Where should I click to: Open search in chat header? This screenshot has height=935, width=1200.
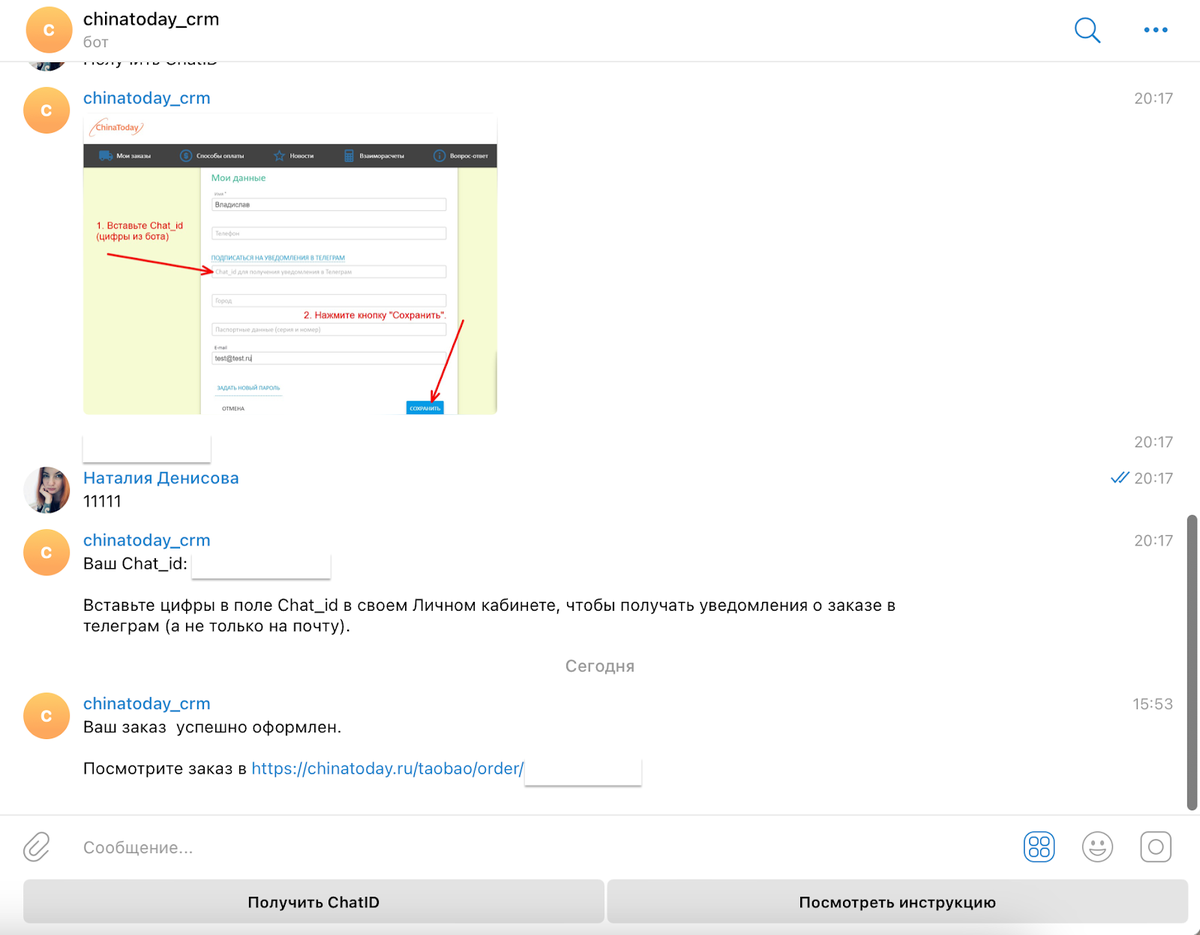[1087, 30]
